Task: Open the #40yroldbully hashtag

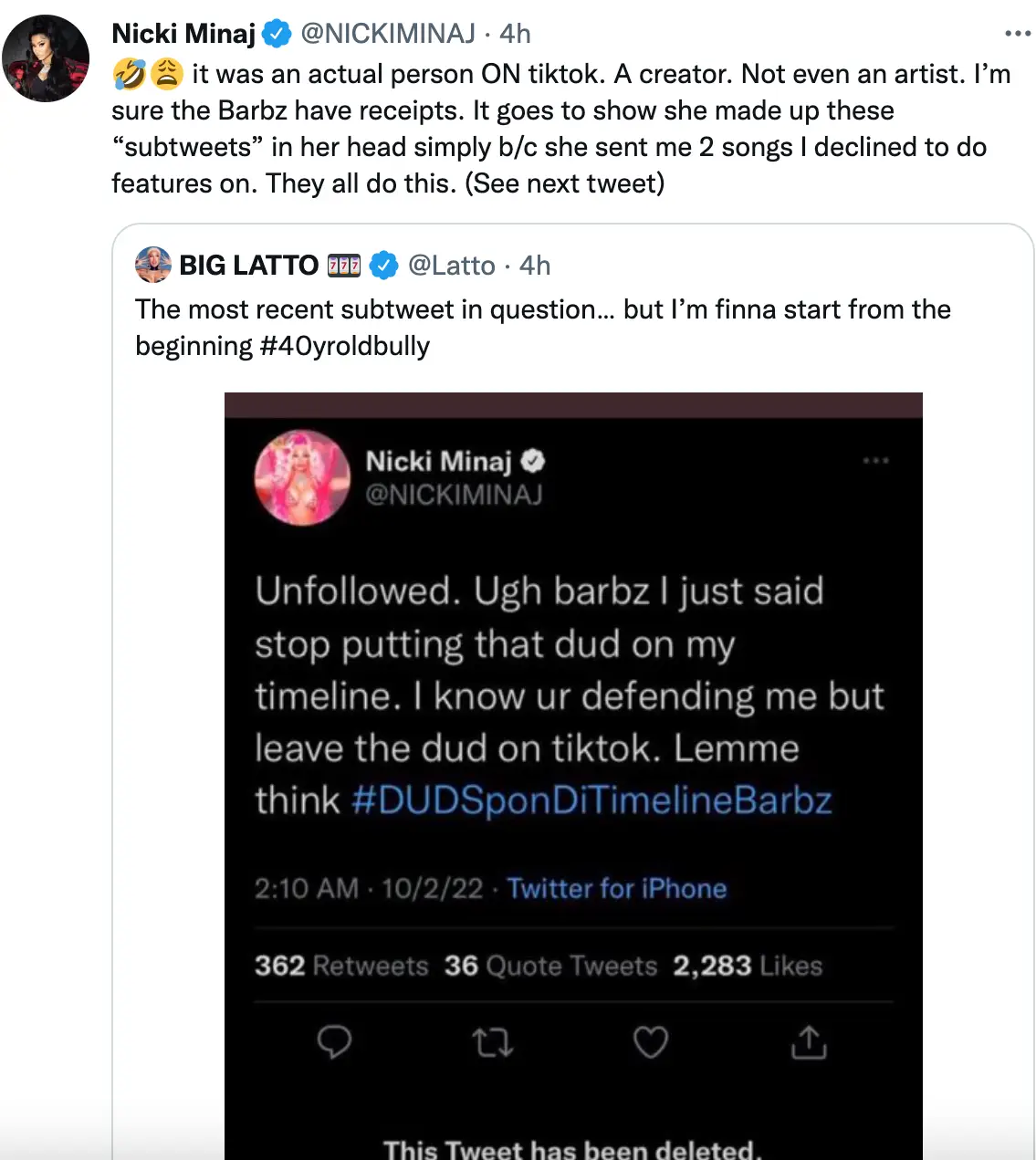Action: (x=345, y=346)
